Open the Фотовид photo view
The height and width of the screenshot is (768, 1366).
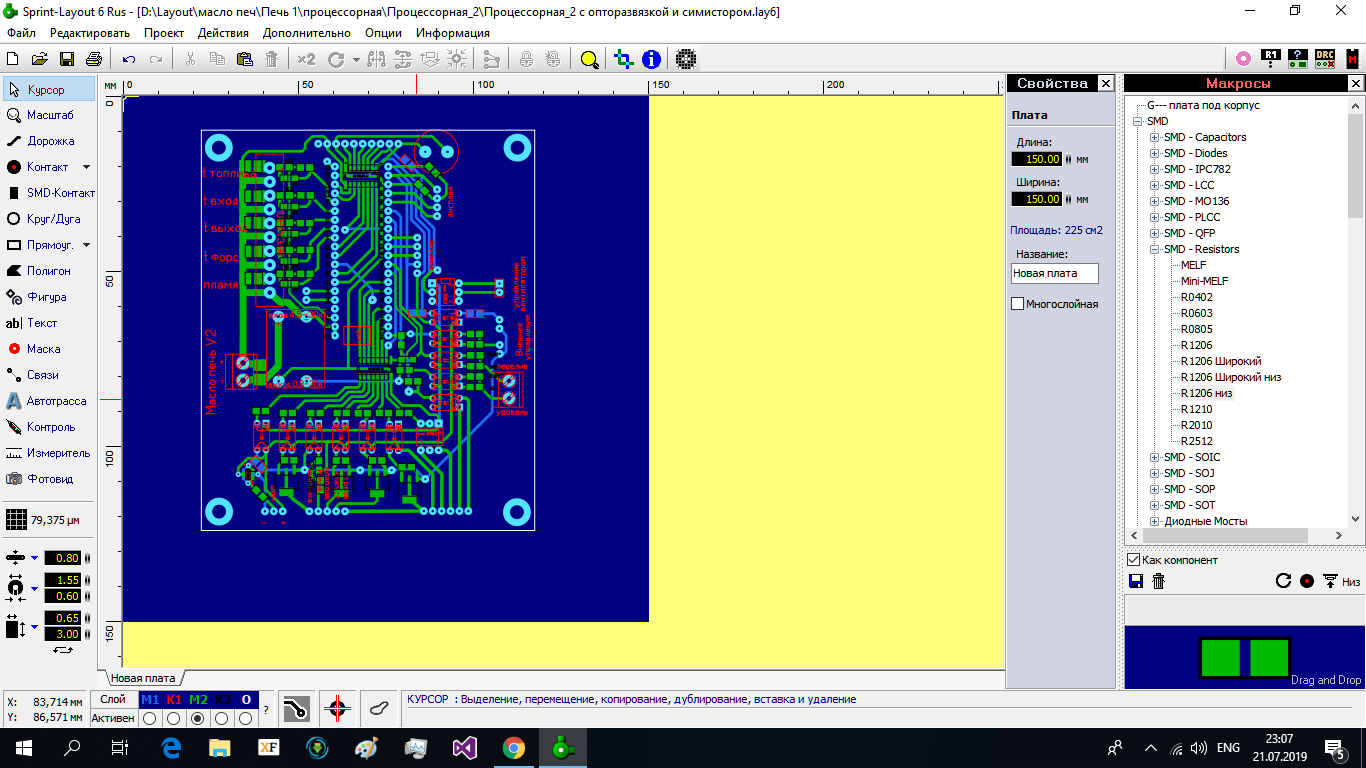coord(49,479)
